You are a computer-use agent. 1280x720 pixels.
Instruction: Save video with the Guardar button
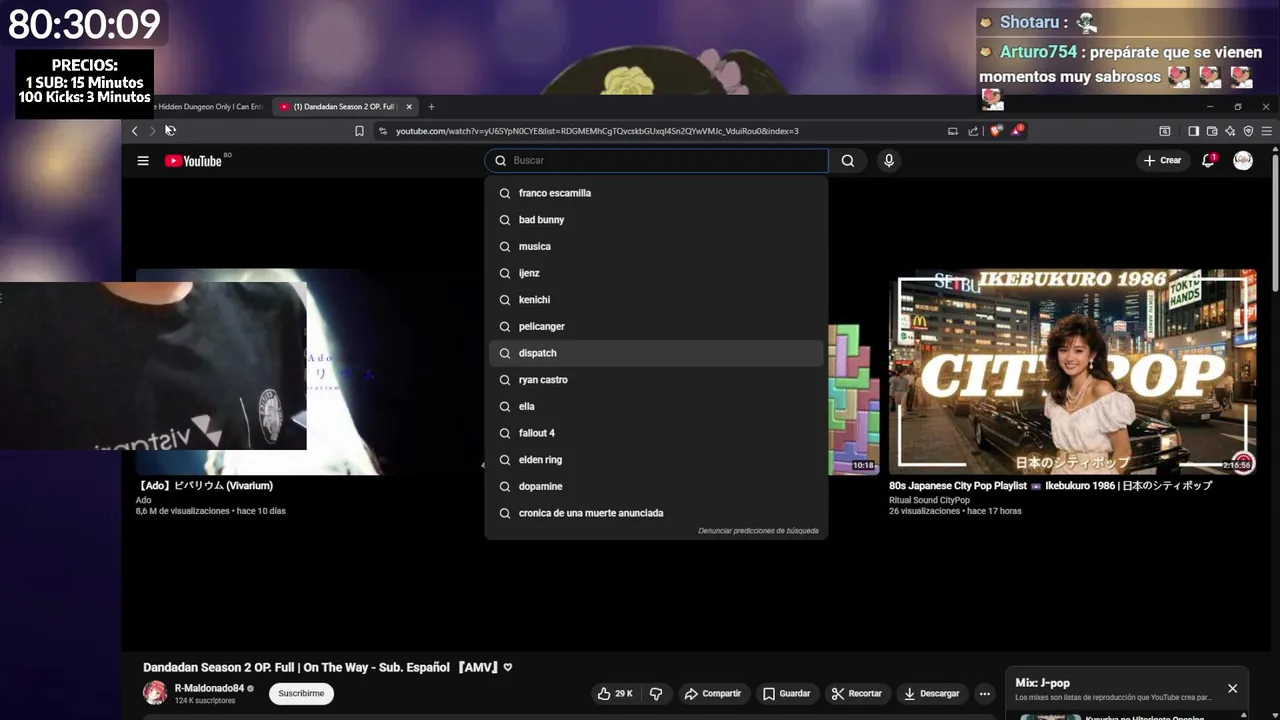786,693
